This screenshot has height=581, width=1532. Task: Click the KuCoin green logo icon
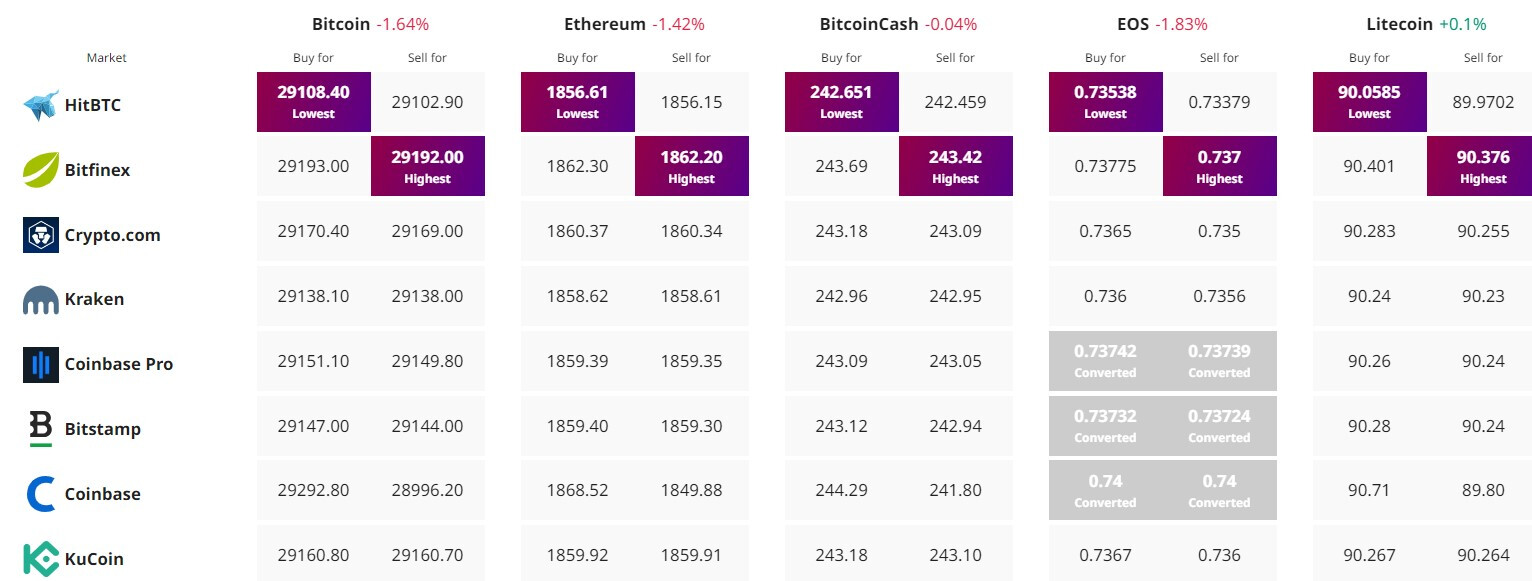[x=41, y=558]
